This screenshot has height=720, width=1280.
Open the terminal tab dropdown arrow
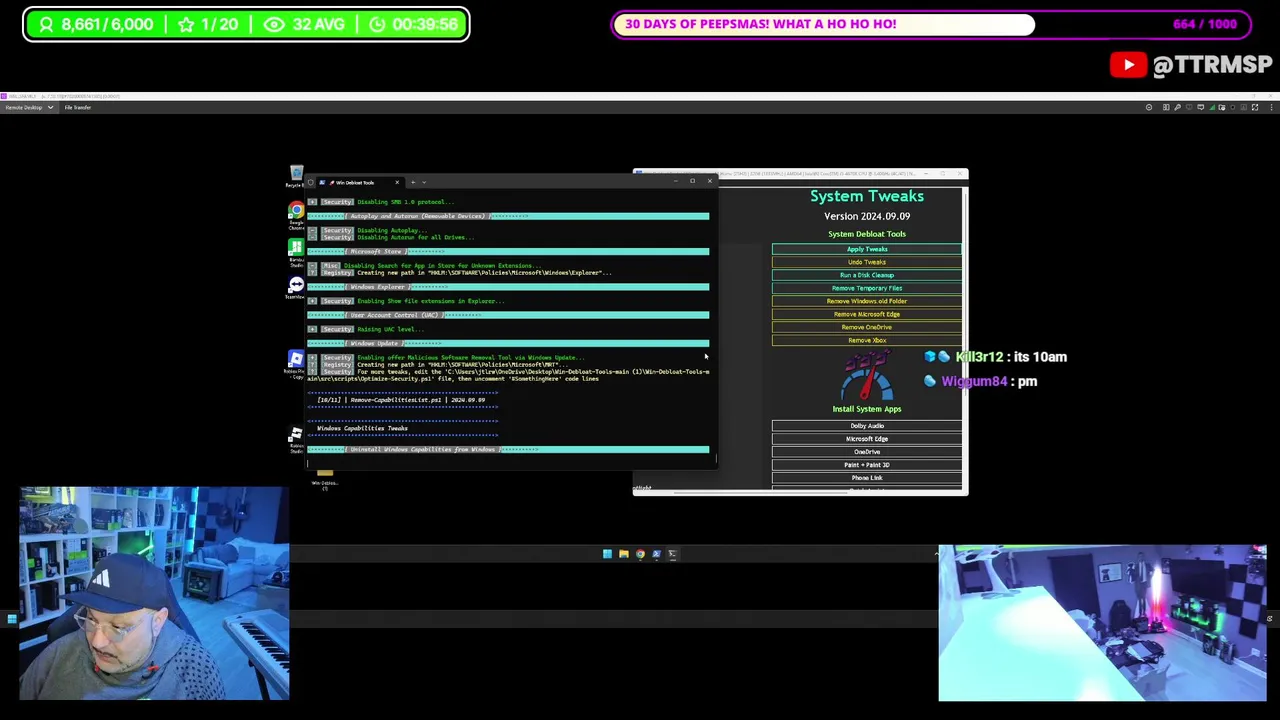(x=424, y=182)
